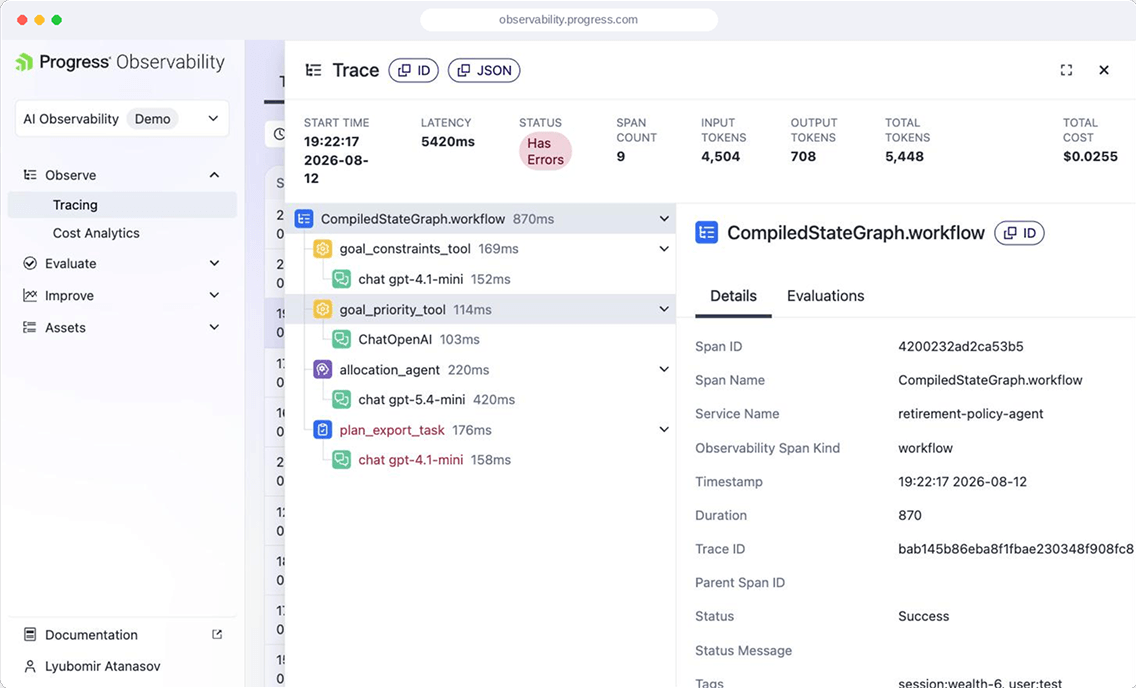Collapse the goal_priority_tool span

point(664,309)
